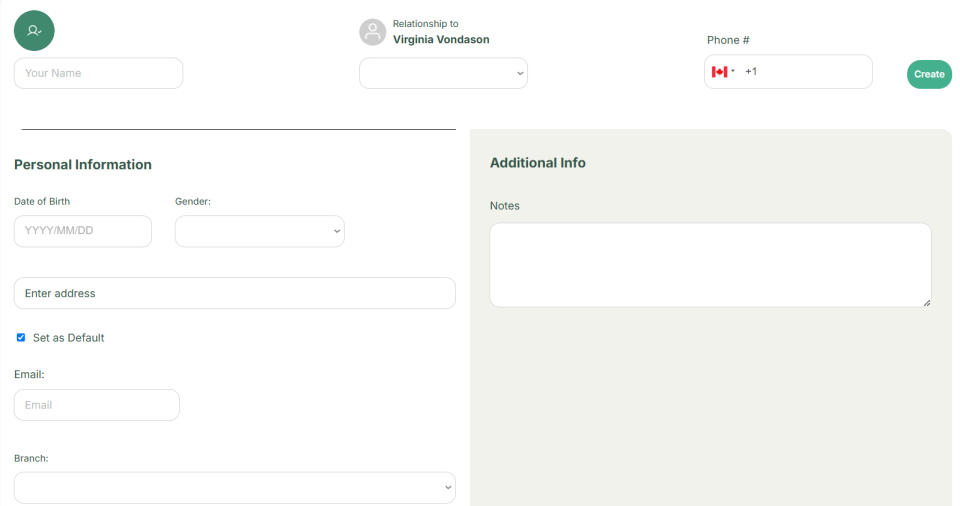The height and width of the screenshot is (506, 960).
Task: Click the Personal Information heading
Action: 83,165
